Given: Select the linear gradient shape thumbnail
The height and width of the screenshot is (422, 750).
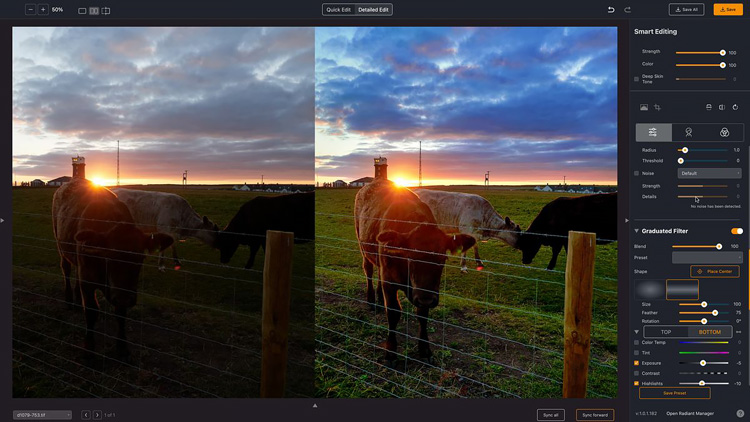Looking at the screenshot, I should point(682,289).
